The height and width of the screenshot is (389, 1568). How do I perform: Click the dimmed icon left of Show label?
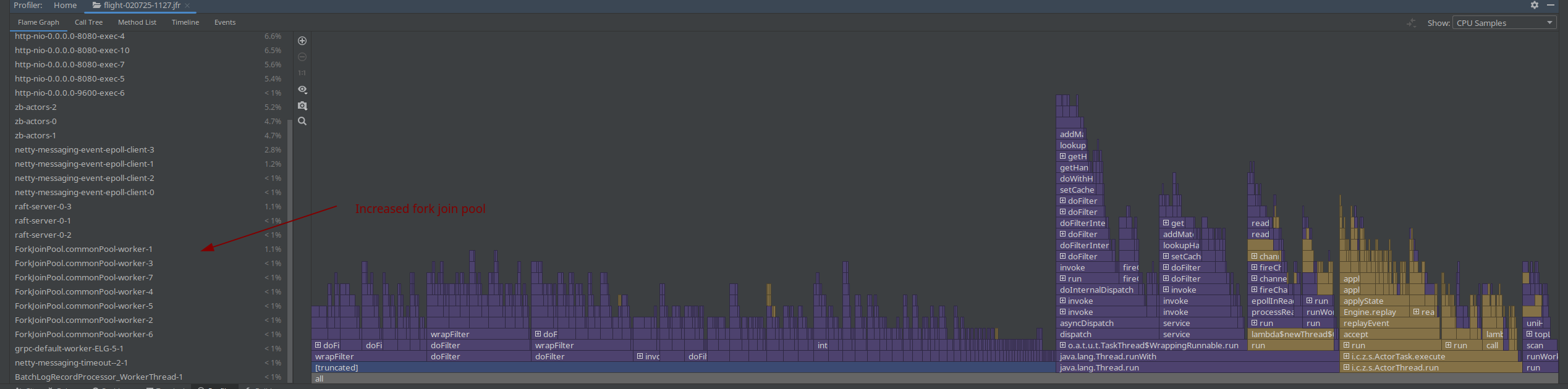click(x=1412, y=23)
